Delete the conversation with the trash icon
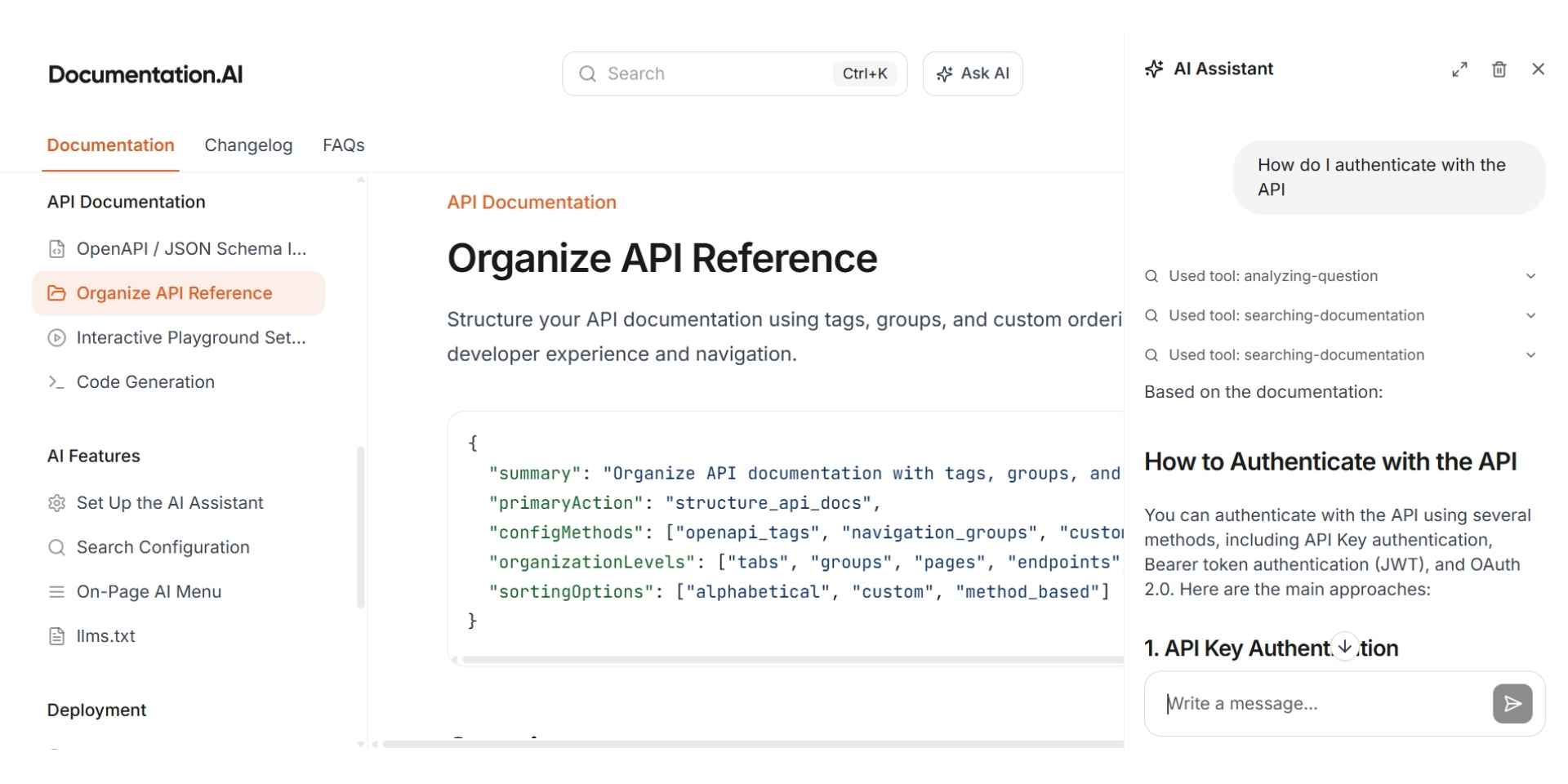1568x784 pixels. [1499, 69]
